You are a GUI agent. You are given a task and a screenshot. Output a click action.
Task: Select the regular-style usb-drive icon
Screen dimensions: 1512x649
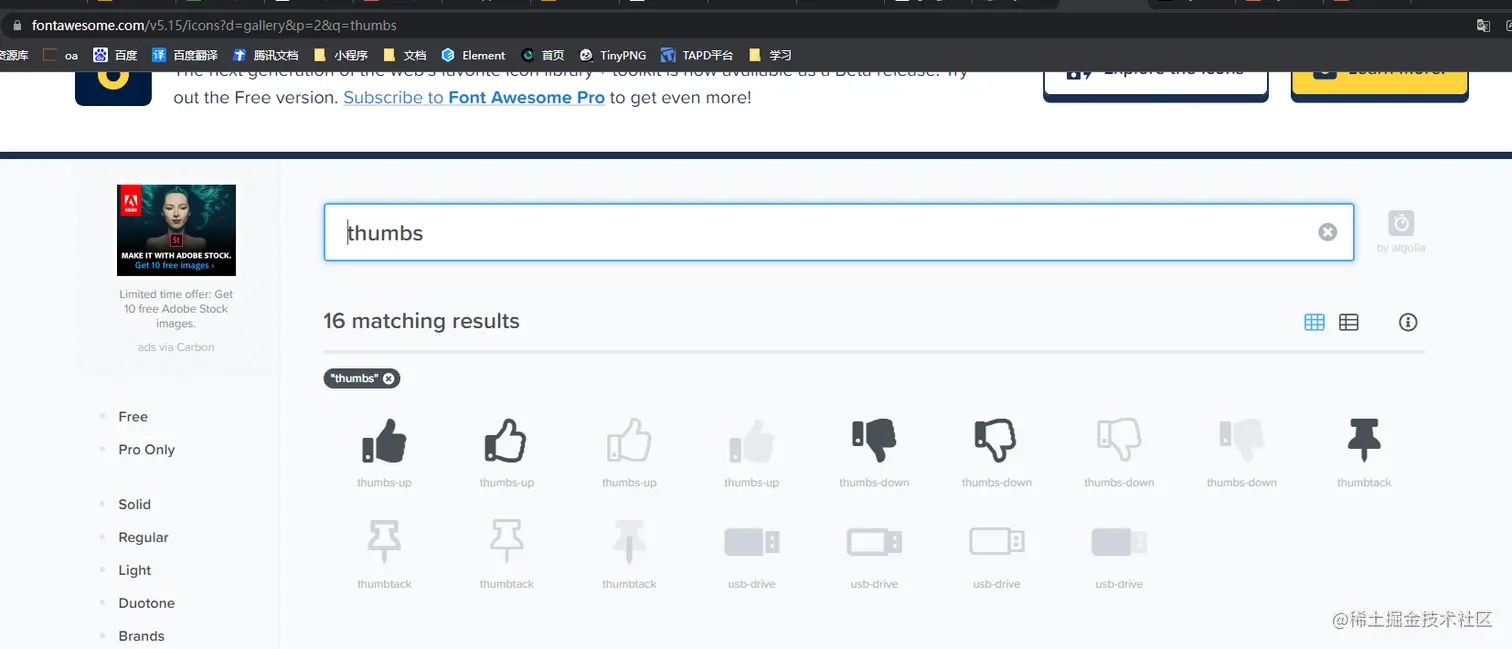(874, 542)
